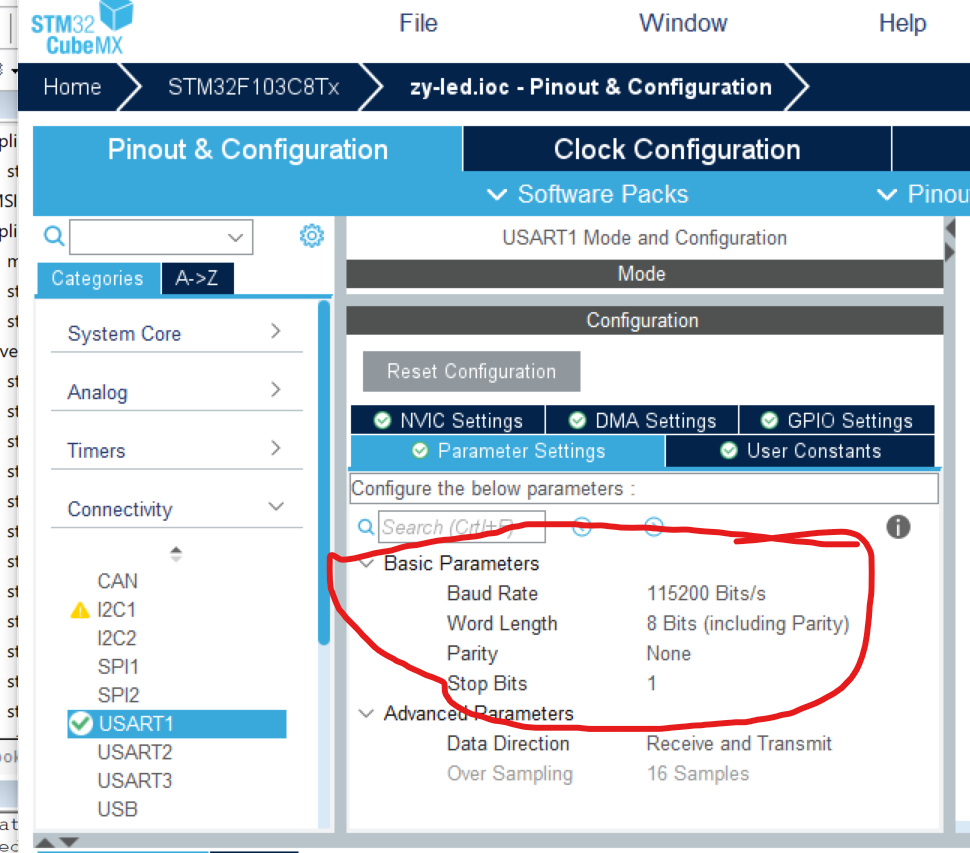
Task: Click the 8 Bits (including Parity) value
Action: pyautogui.click(x=748, y=624)
